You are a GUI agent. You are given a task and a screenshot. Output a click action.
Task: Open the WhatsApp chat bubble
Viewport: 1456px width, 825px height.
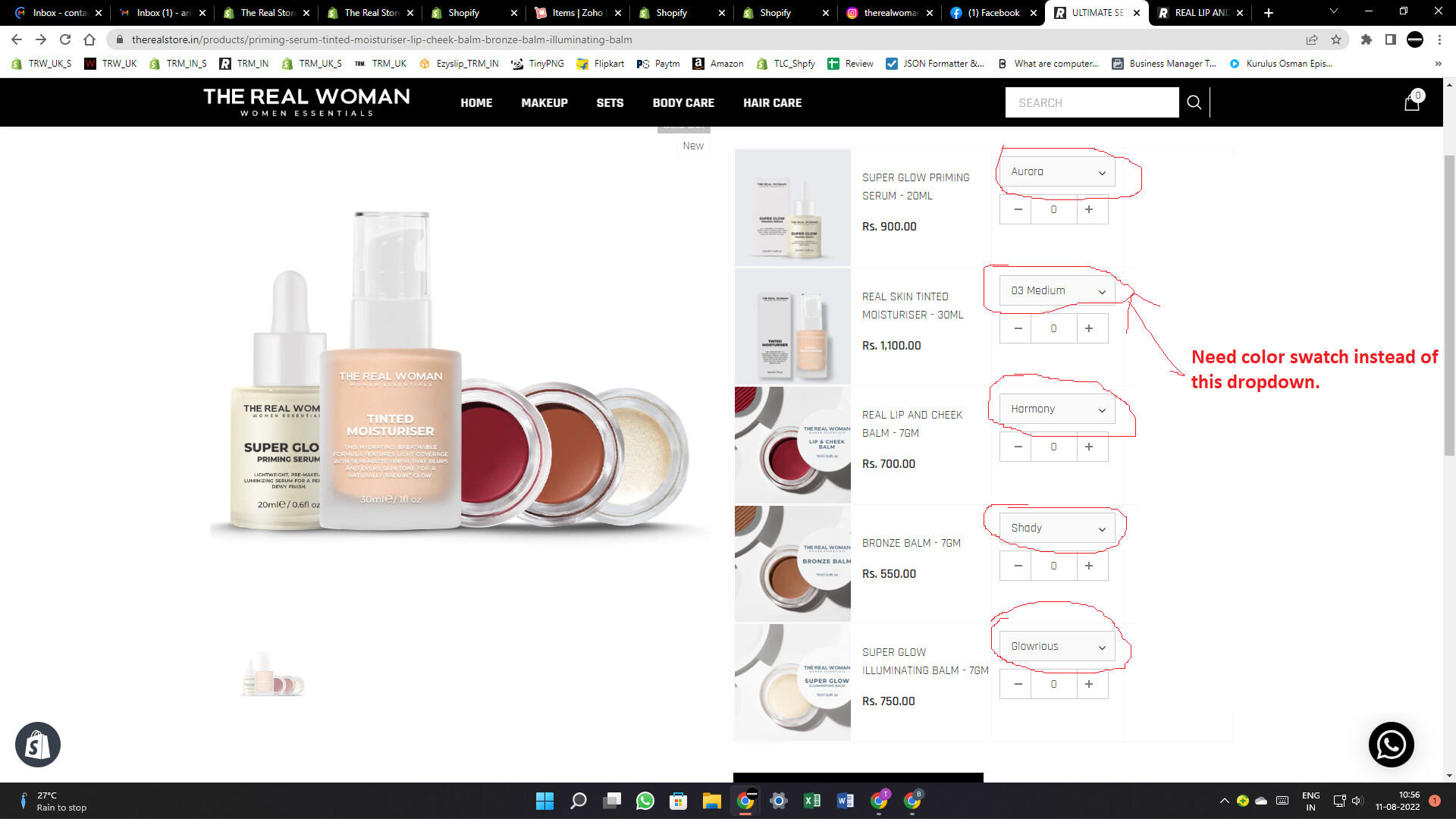[x=1391, y=745]
